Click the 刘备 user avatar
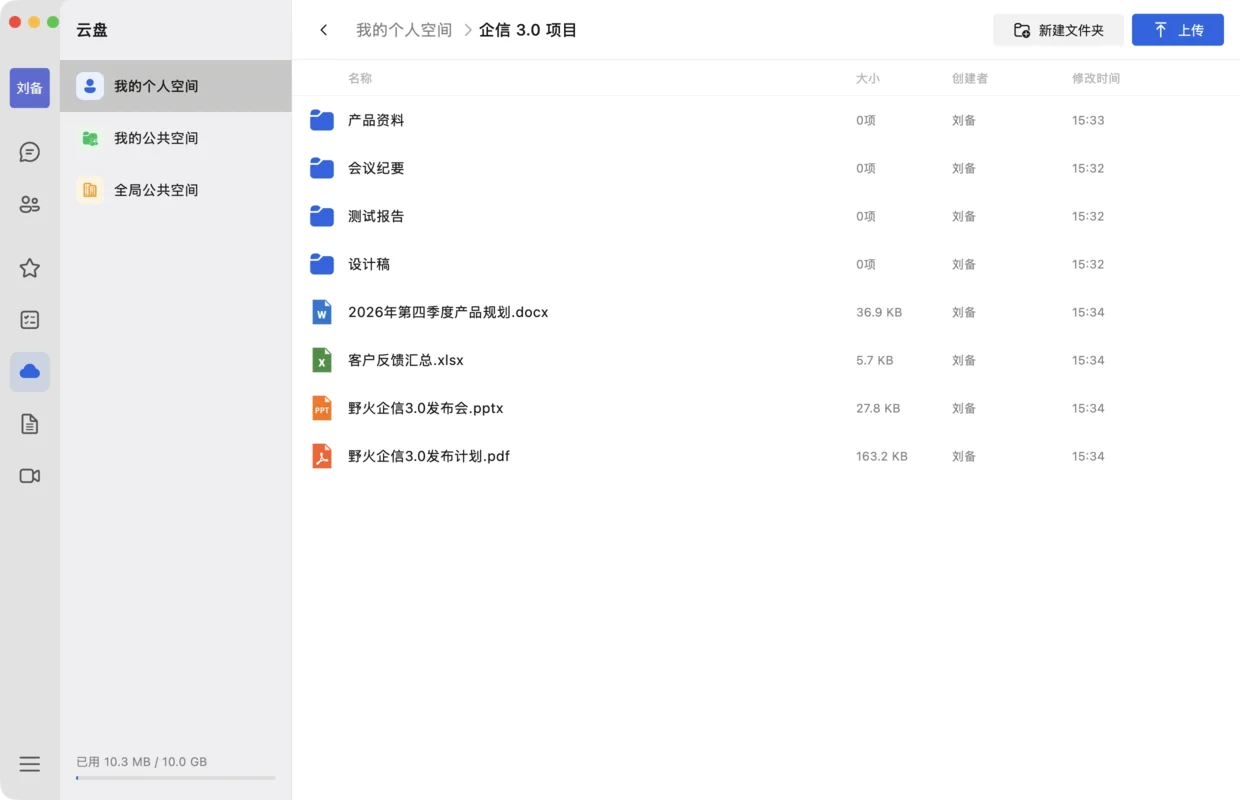The width and height of the screenshot is (1240, 800). click(30, 88)
